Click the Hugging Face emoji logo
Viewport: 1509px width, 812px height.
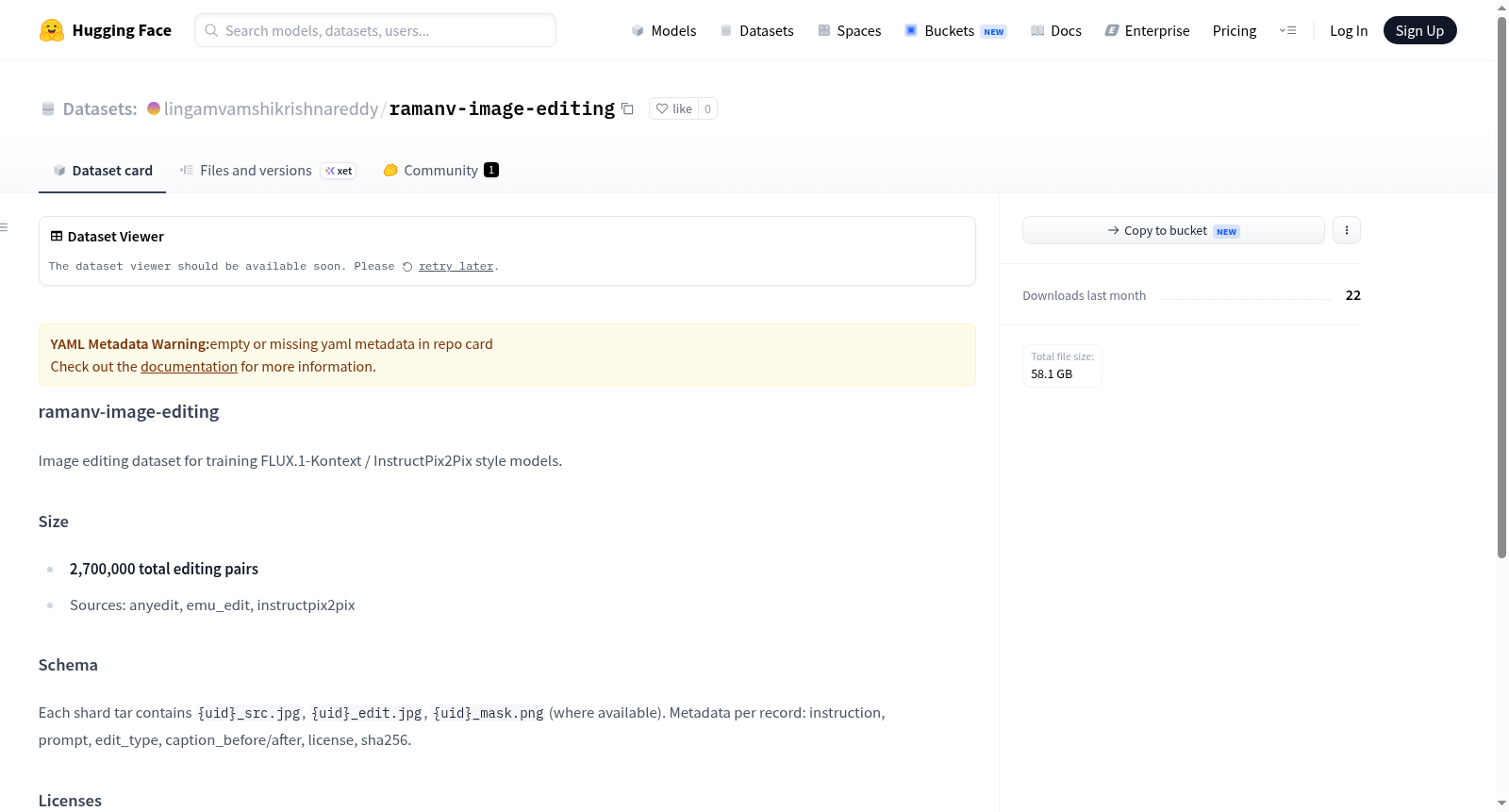[52, 30]
